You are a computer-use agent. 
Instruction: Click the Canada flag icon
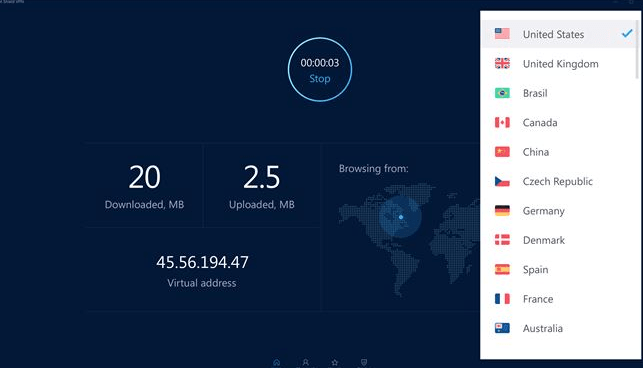pyautogui.click(x=502, y=122)
